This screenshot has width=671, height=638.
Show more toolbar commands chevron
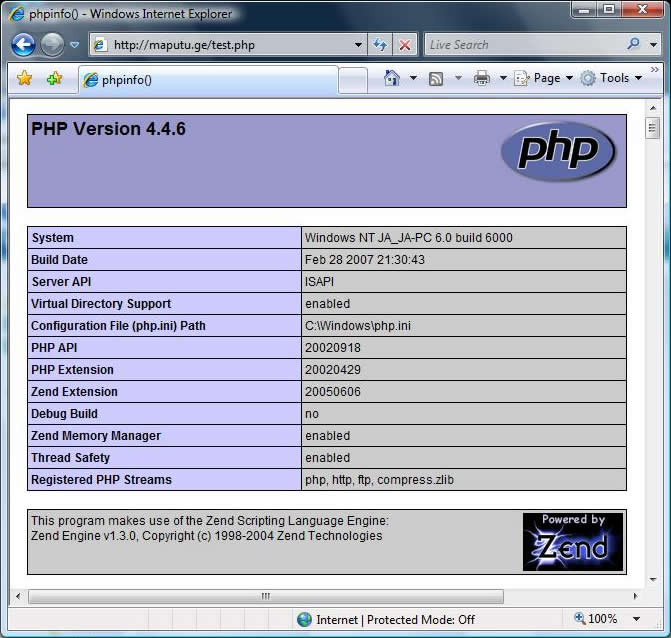[x=654, y=69]
